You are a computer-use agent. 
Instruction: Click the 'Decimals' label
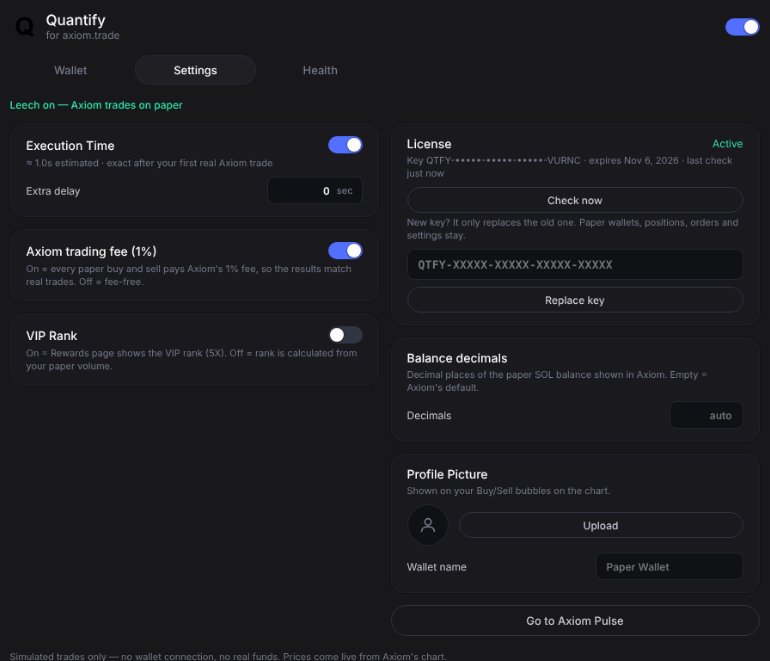[x=429, y=415]
